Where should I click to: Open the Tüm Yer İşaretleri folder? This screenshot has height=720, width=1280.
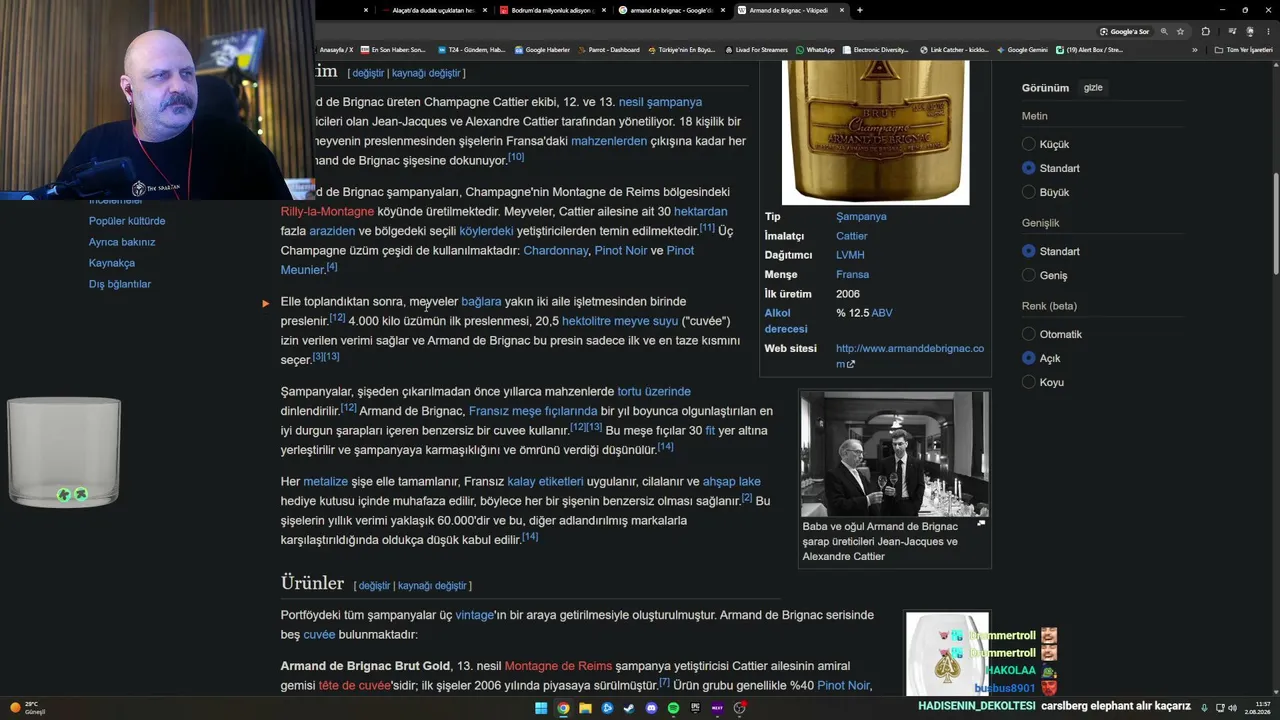(x=1243, y=50)
